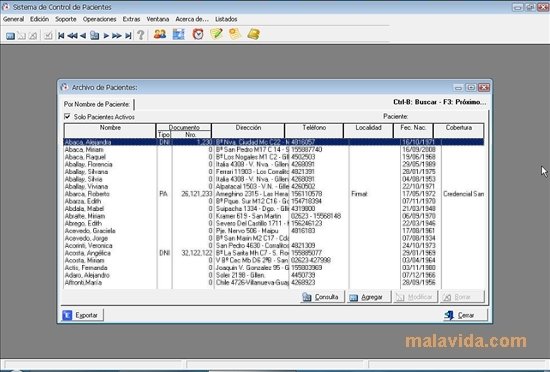Image resolution: width=550 pixels, height=372 pixels.
Task: Click the Cobertura column header
Action: (x=459, y=130)
